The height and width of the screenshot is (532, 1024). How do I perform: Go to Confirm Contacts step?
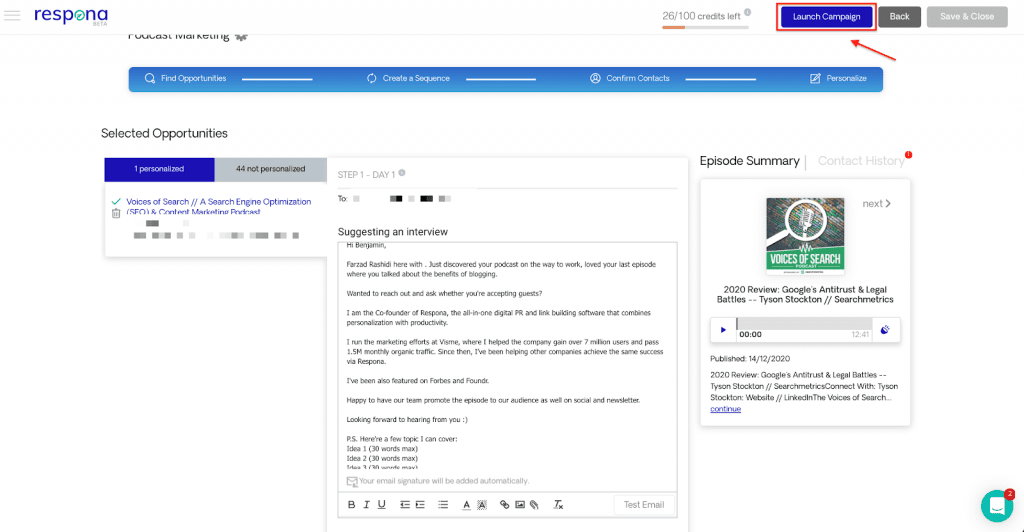click(630, 78)
